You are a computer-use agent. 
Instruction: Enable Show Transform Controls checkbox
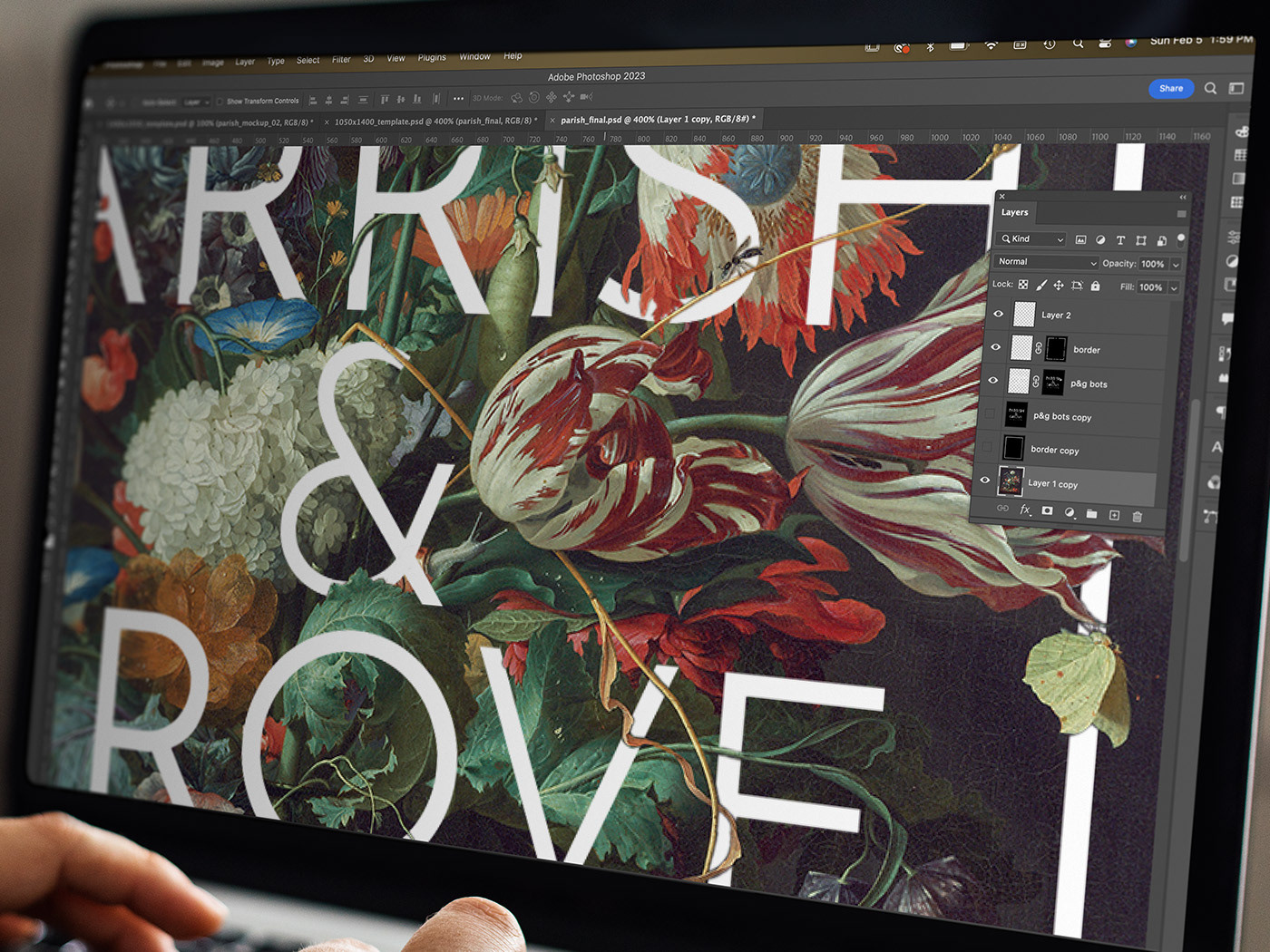tap(220, 102)
